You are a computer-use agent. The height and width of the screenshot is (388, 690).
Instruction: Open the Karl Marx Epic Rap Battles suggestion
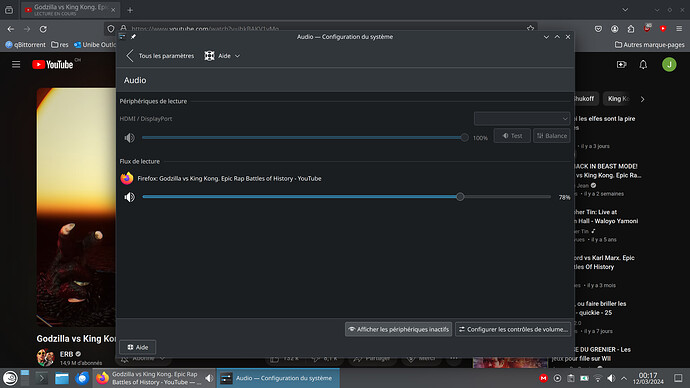click(604, 262)
